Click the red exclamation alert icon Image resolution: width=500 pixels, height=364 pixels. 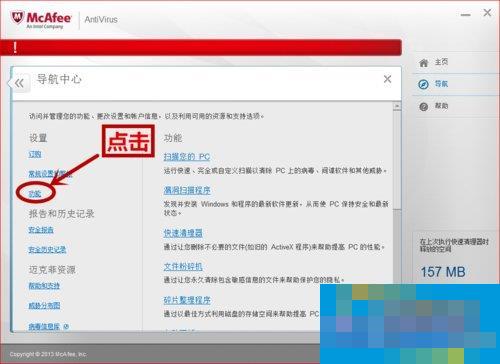(15, 47)
